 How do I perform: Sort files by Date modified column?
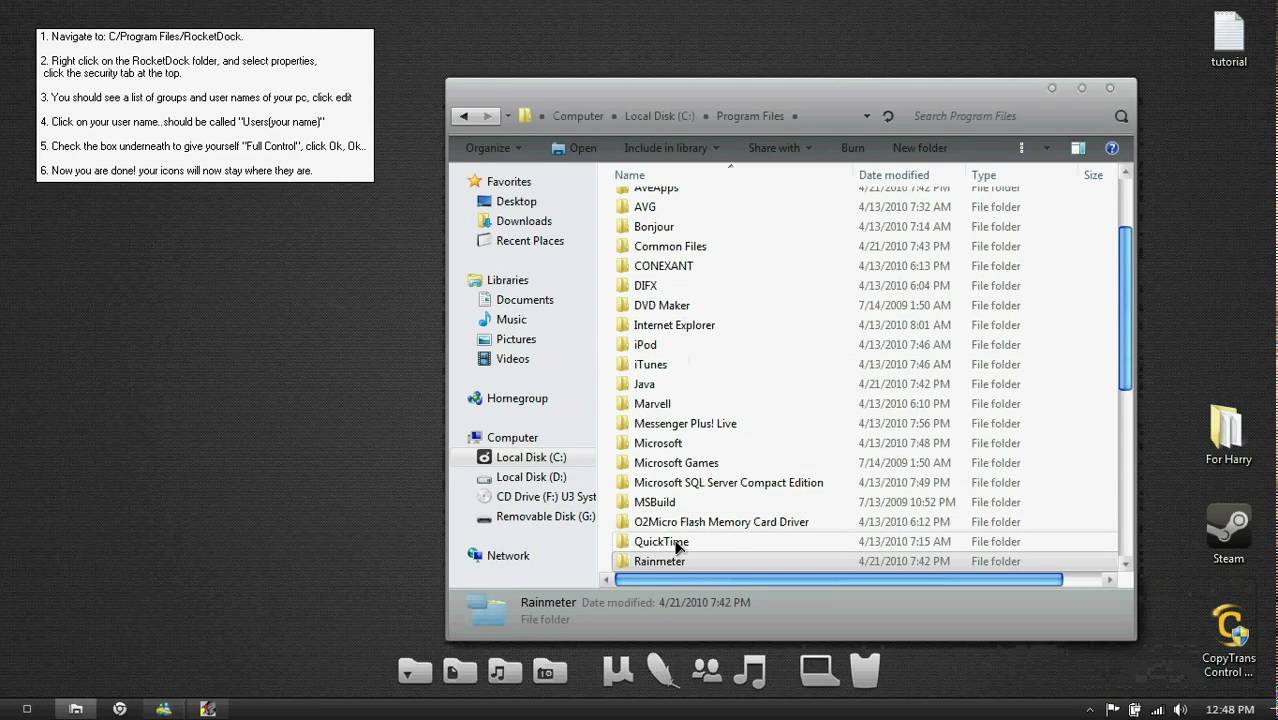[893, 175]
